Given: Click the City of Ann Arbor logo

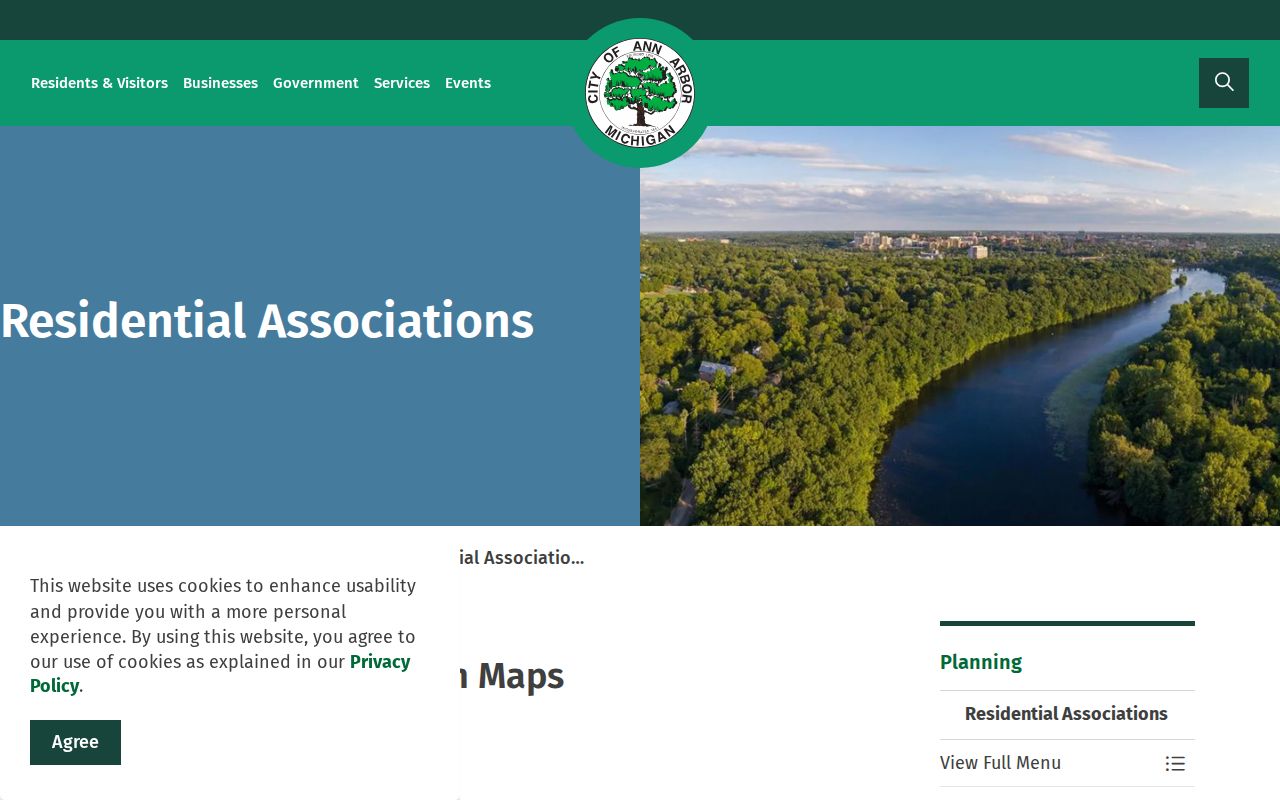Looking at the screenshot, I should pos(640,93).
